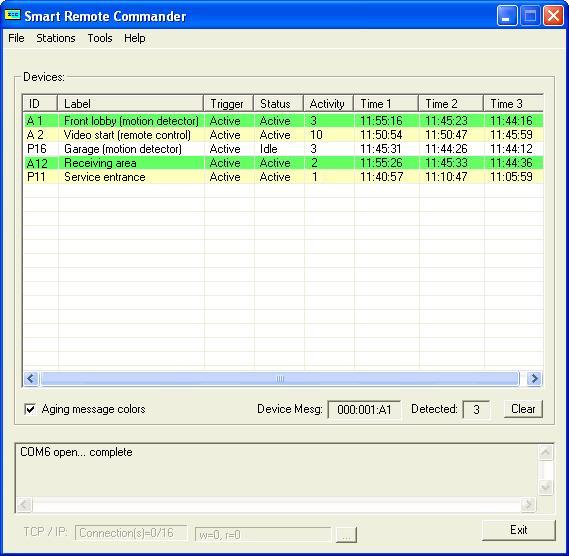The image size is (569, 556).
Task: Open the File menu
Action: (x=16, y=38)
